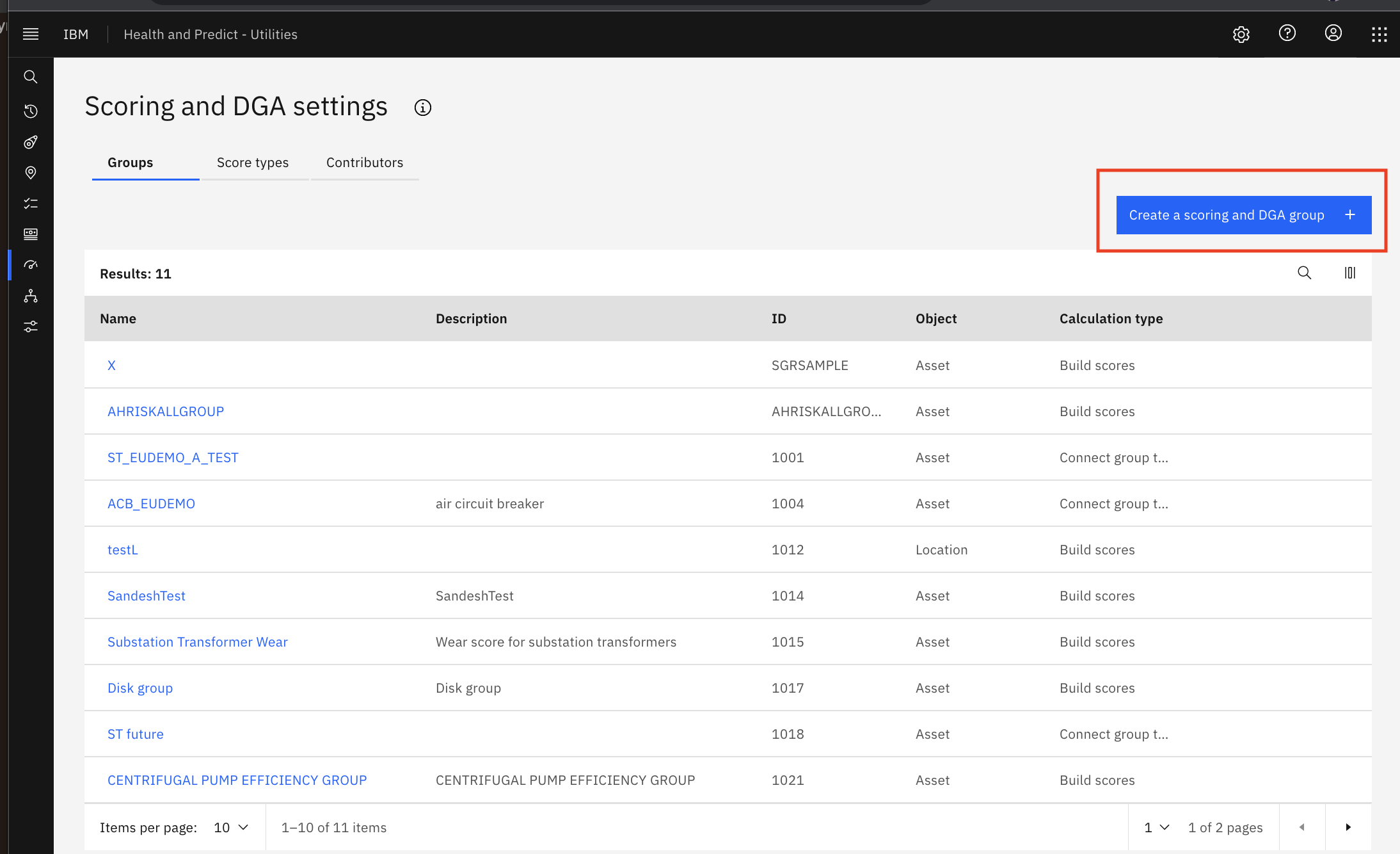The image size is (1400, 854).
Task: Click Create a scoring and DGA group
Action: [1244, 215]
